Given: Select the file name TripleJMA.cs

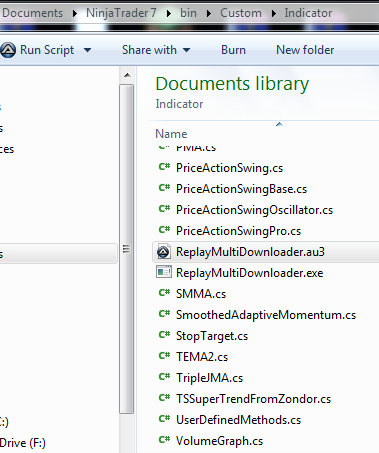Looking at the screenshot, I should pyautogui.click(x=209, y=378).
